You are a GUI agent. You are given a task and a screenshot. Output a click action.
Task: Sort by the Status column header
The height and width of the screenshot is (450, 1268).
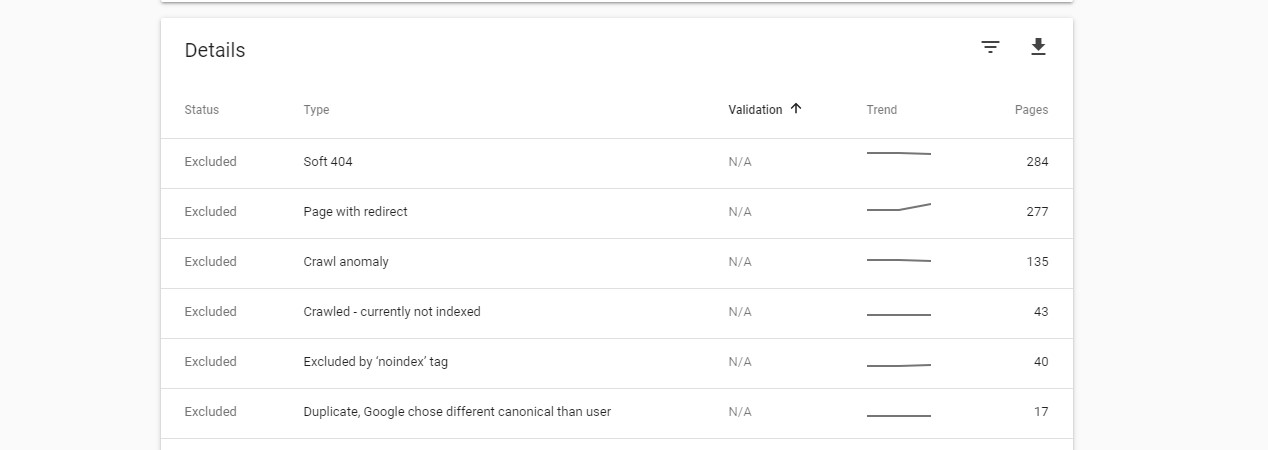tap(202, 110)
